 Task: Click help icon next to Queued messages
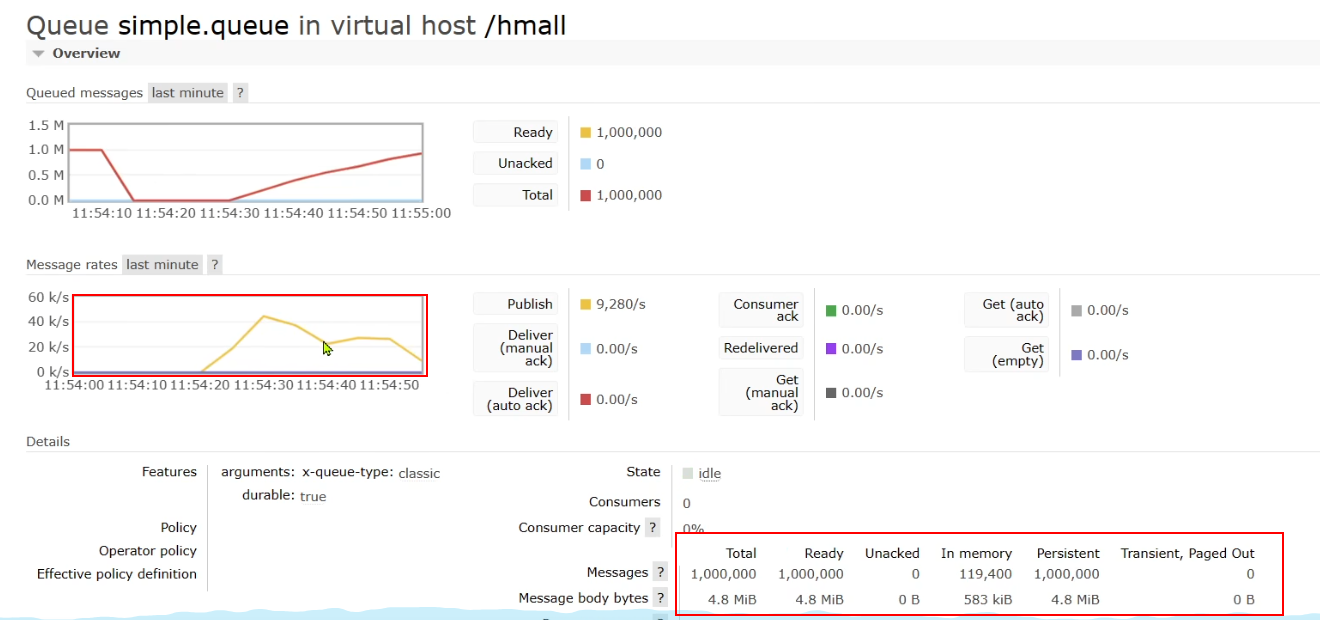[240, 93]
